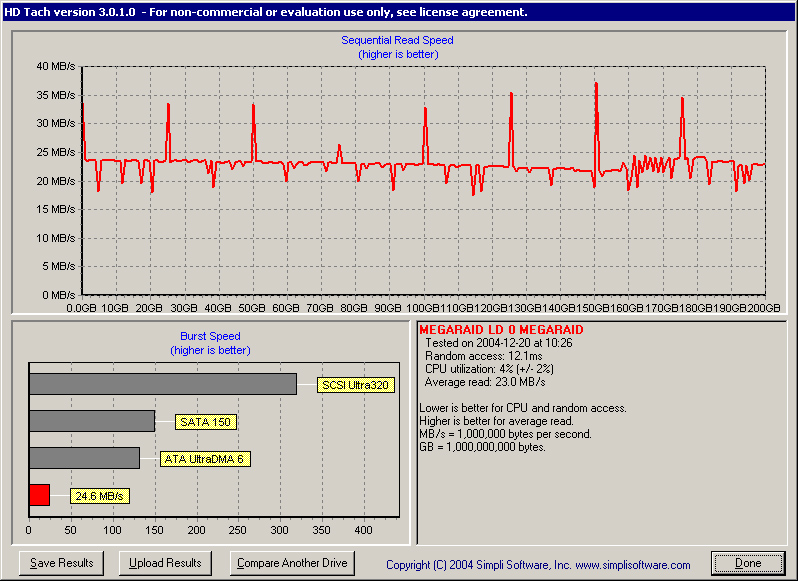Click the Burst Speed chart title
Image resolution: width=798 pixels, height=581 pixels.
(x=210, y=336)
